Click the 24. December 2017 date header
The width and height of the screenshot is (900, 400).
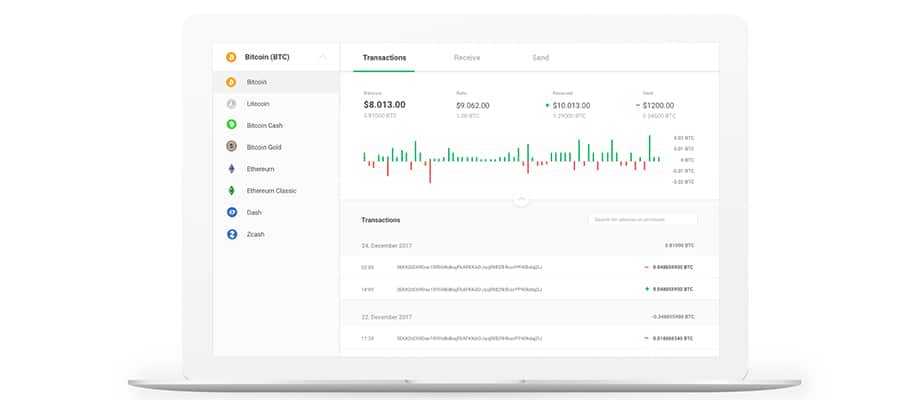click(x=386, y=246)
